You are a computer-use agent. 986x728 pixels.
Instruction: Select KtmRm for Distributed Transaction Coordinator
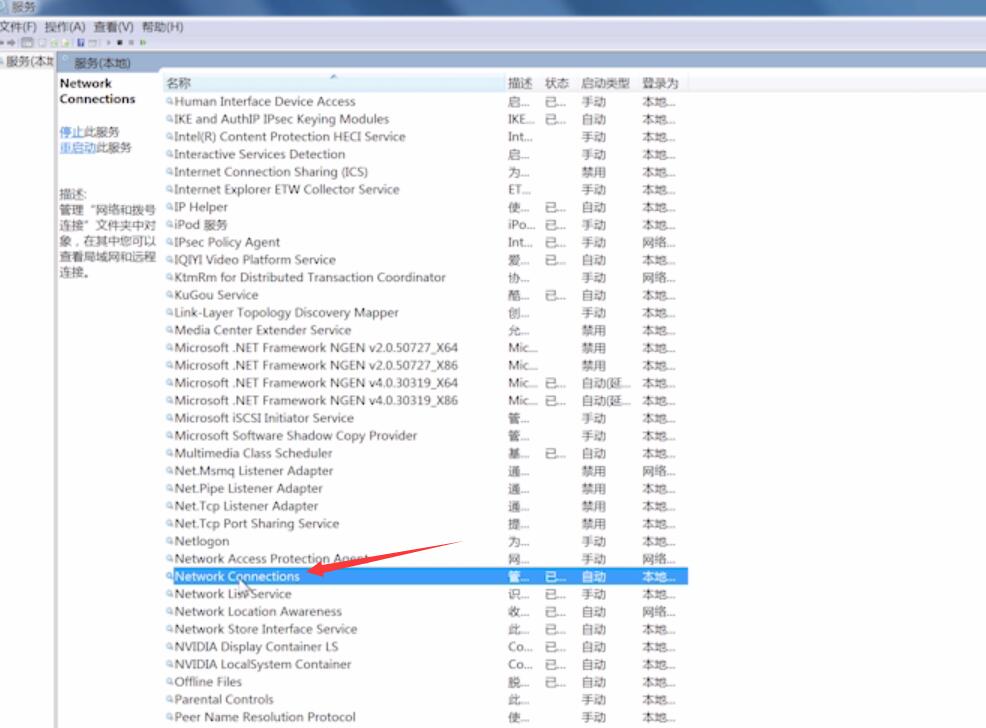click(x=310, y=277)
